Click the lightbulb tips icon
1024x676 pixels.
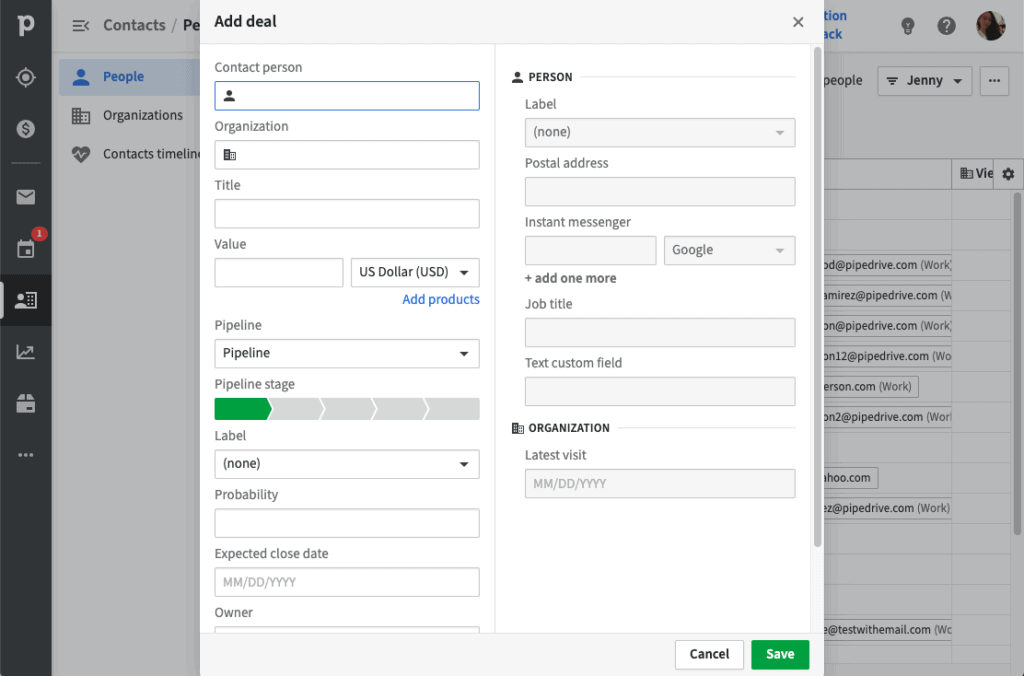(908, 26)
